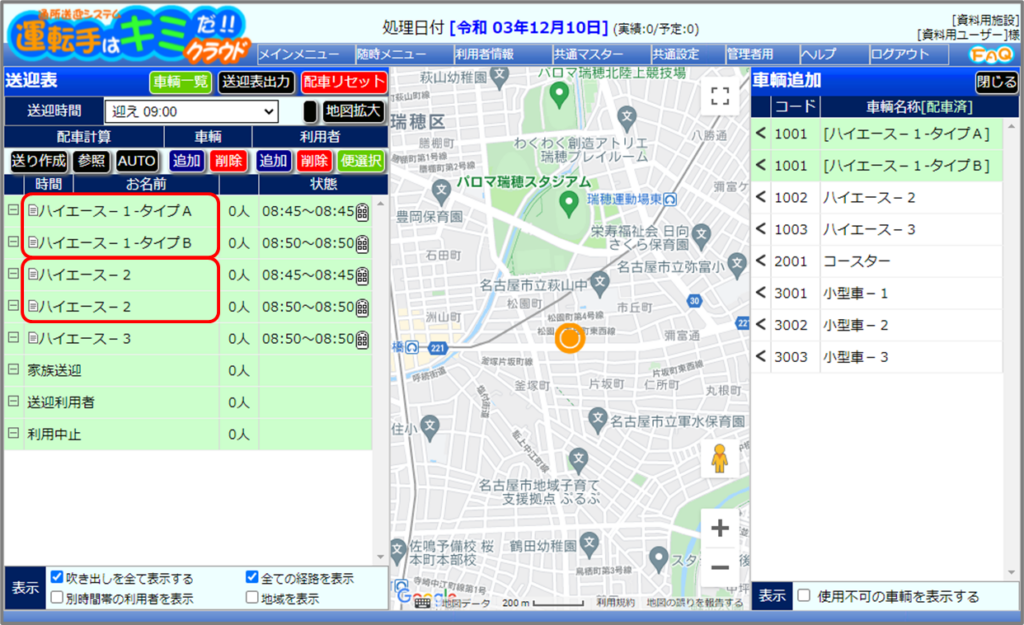
Task: Add コースター using its left arrow
Action: pyautogui.click(x=760, y=261)
